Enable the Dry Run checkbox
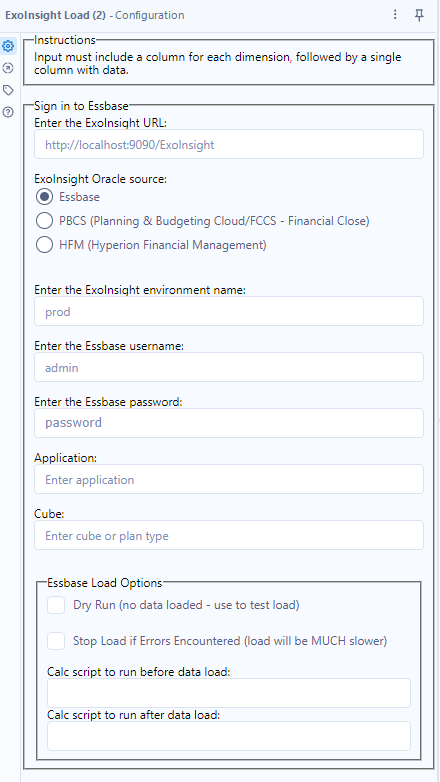440x782 pixels. [56, 605]
